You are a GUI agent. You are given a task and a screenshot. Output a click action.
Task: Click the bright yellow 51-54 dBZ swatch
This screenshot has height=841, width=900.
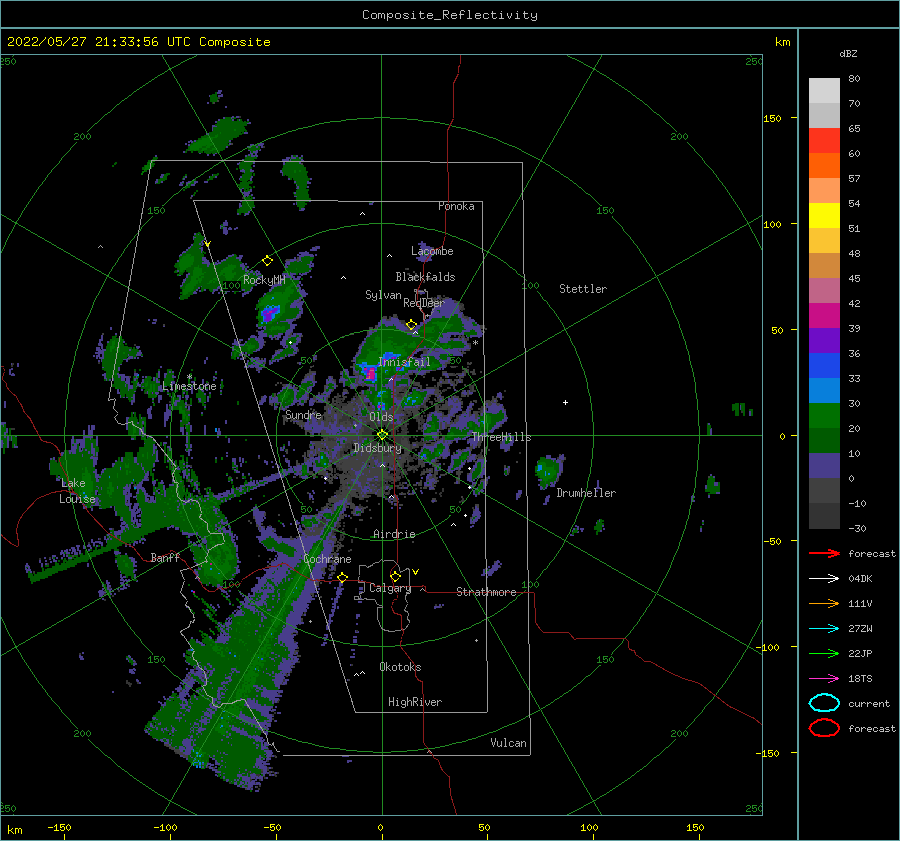[x=824, y=215]
